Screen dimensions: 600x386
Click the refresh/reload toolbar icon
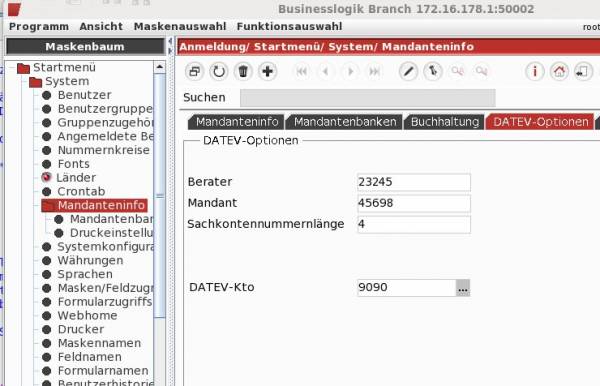tap(218, 72)
